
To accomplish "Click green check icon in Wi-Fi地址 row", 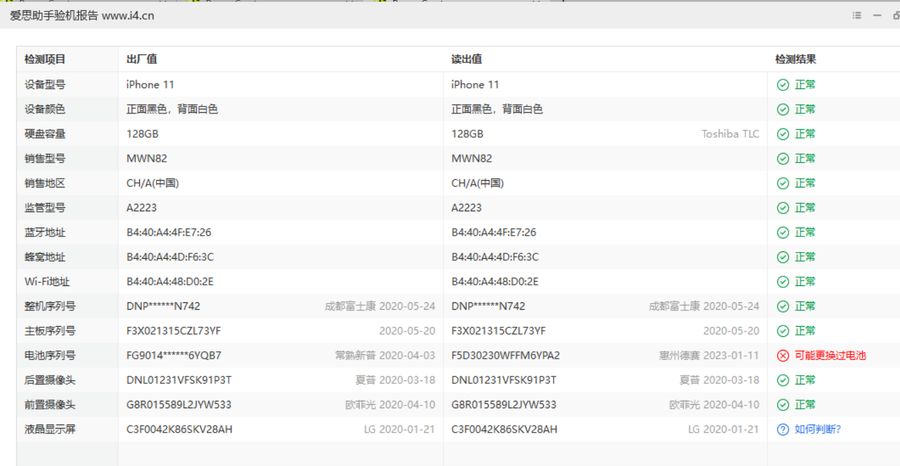I will pos(782,282).
